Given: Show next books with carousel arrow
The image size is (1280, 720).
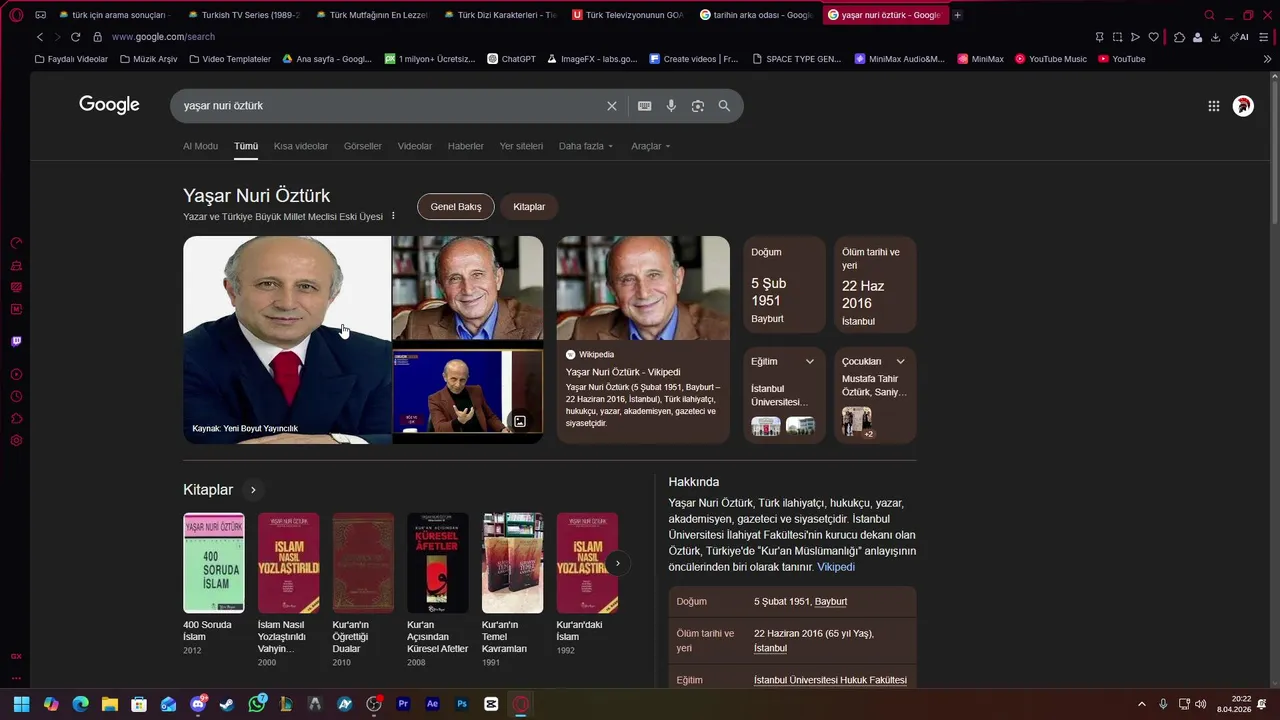Looking at the screenshot, I should click(x=618, y=563).
